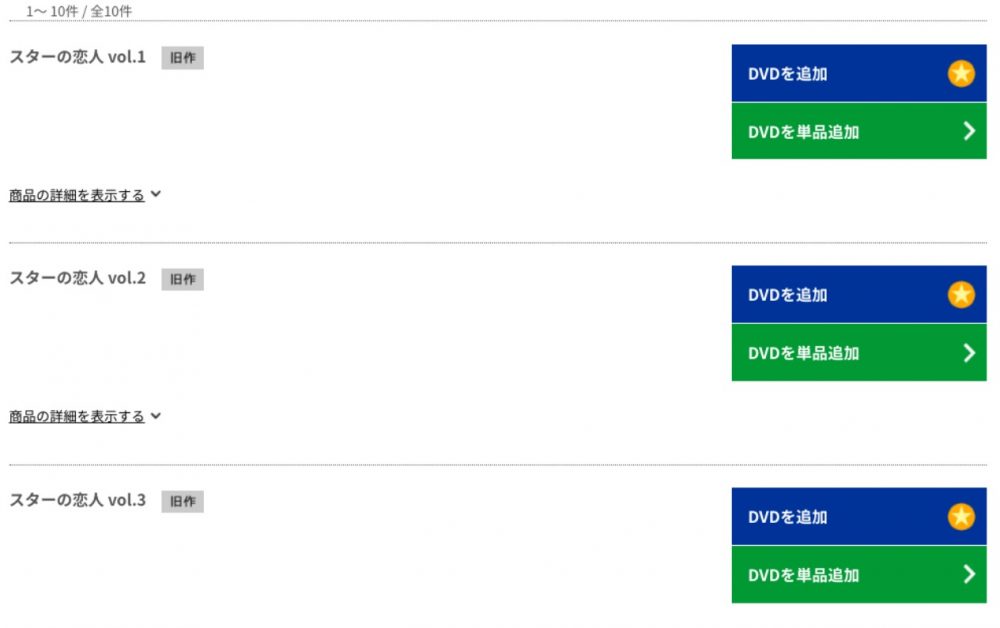Click arrow icon on vol.1 DVDを単品追加
Image resolution: width=1000 pixels, height=628 pixels.
[969, 131]
